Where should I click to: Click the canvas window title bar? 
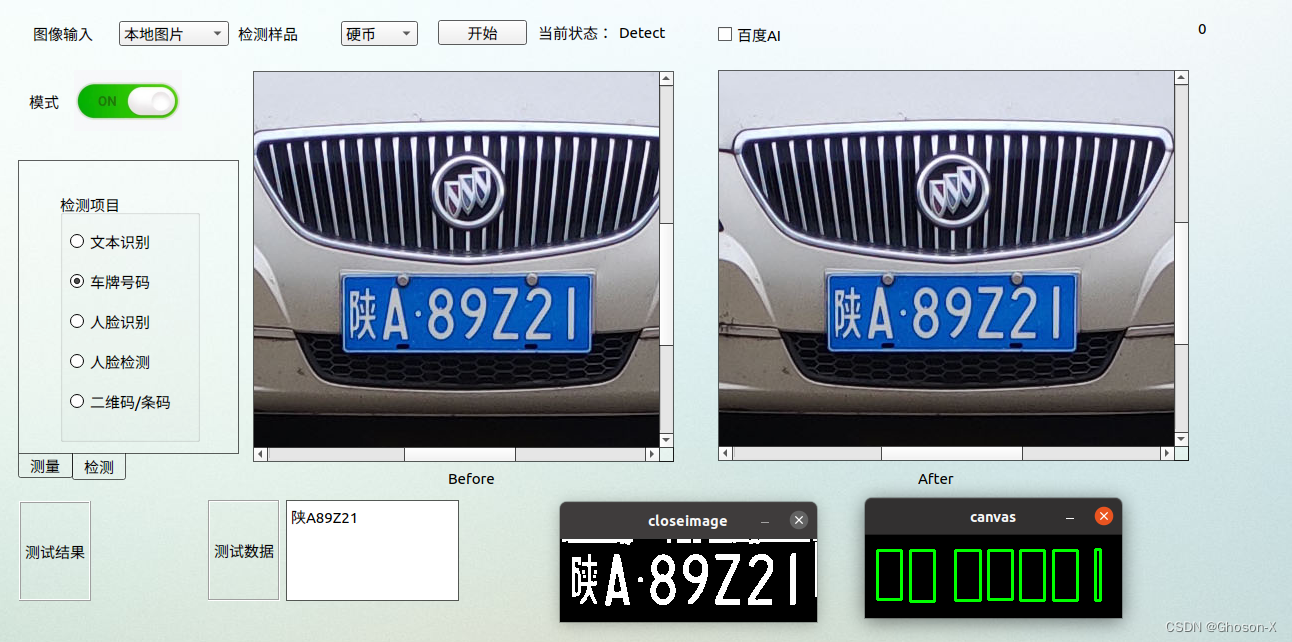click(x=993, y=517)
